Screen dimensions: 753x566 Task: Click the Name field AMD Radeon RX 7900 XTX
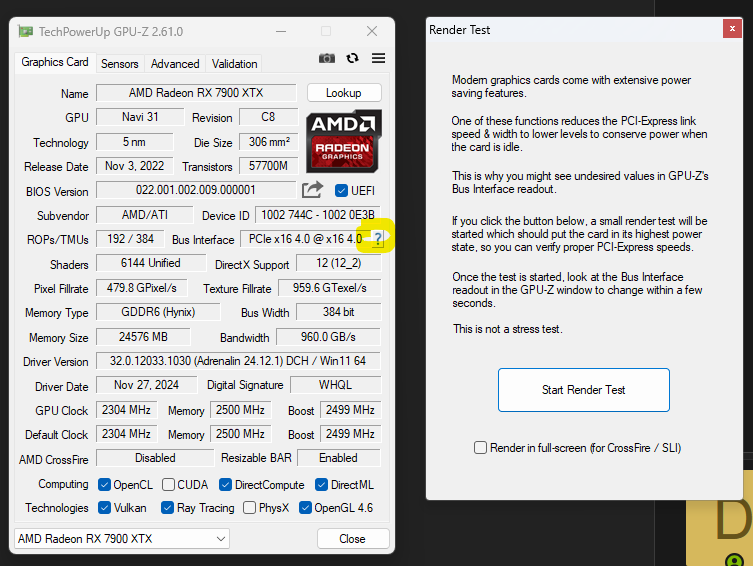(196, 93)
